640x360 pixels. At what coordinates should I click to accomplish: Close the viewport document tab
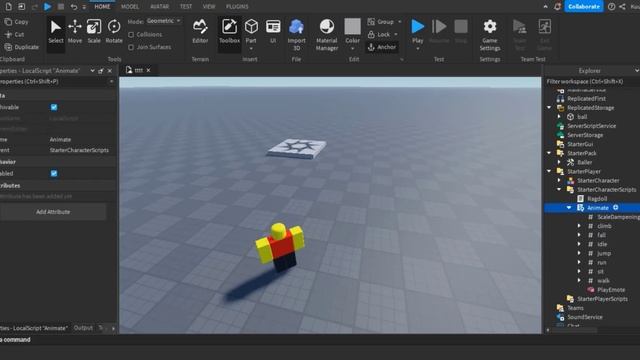pos(149,70)
